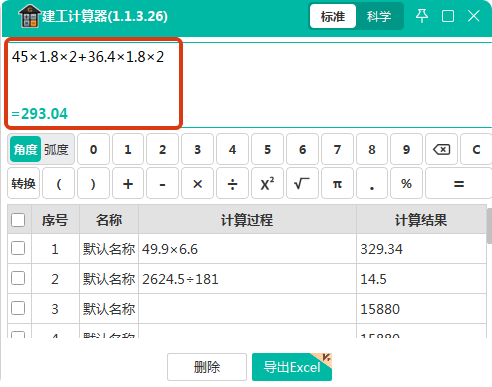Click the 计算结果 column header
This screenshot has height=387, width=492.
tap(421, 220)
